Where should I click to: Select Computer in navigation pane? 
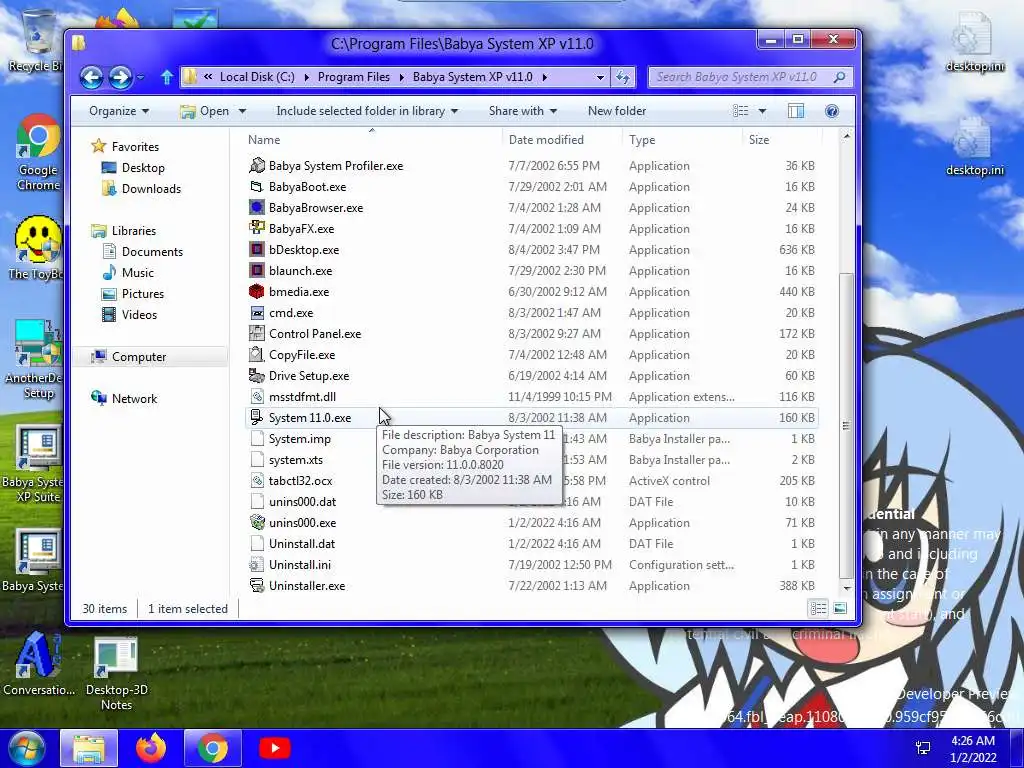click(x=138, y=357)
